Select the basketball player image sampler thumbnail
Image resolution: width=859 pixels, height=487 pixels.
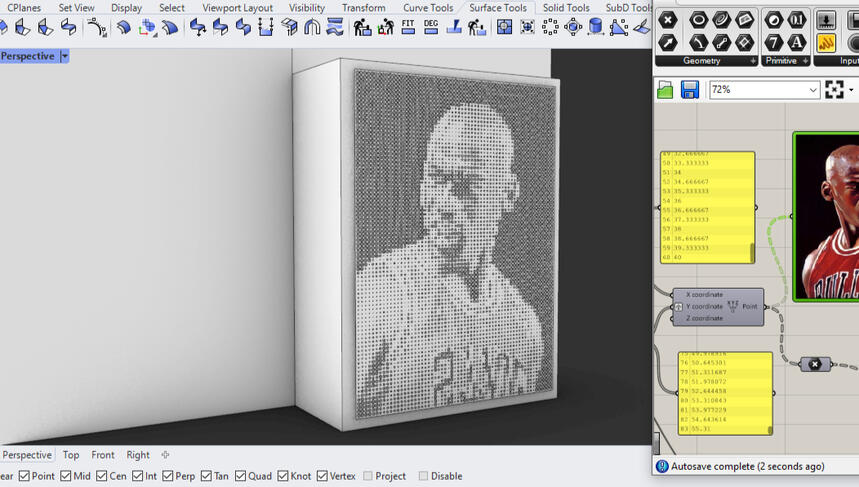click(x=826, y=217)
